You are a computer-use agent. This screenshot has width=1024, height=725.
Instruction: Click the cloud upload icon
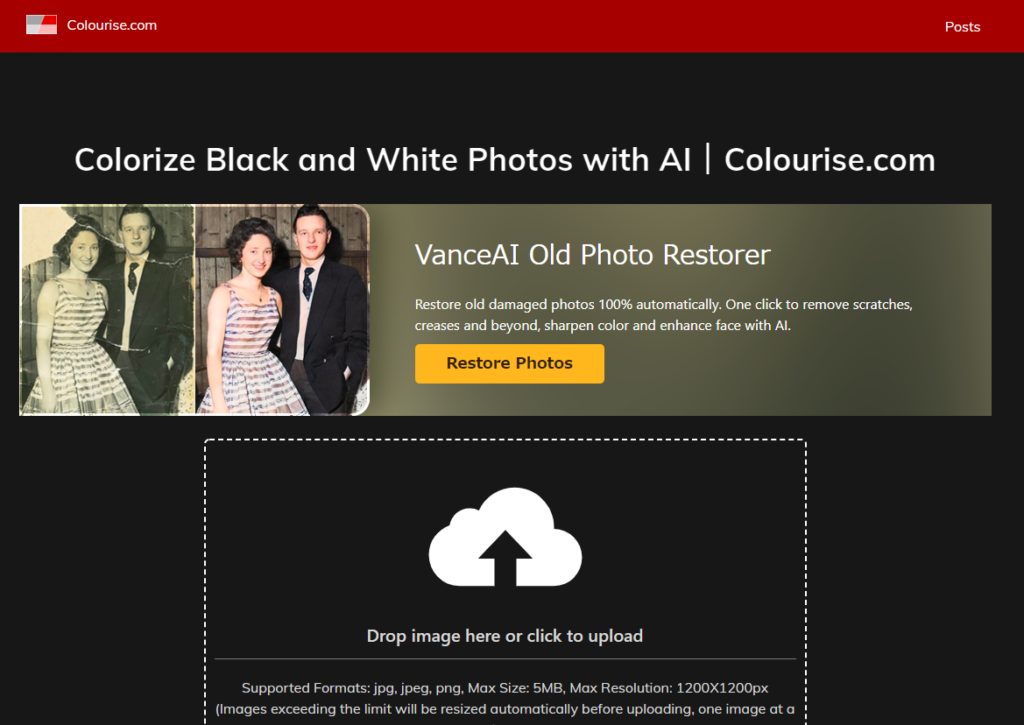tap(505, 537)
